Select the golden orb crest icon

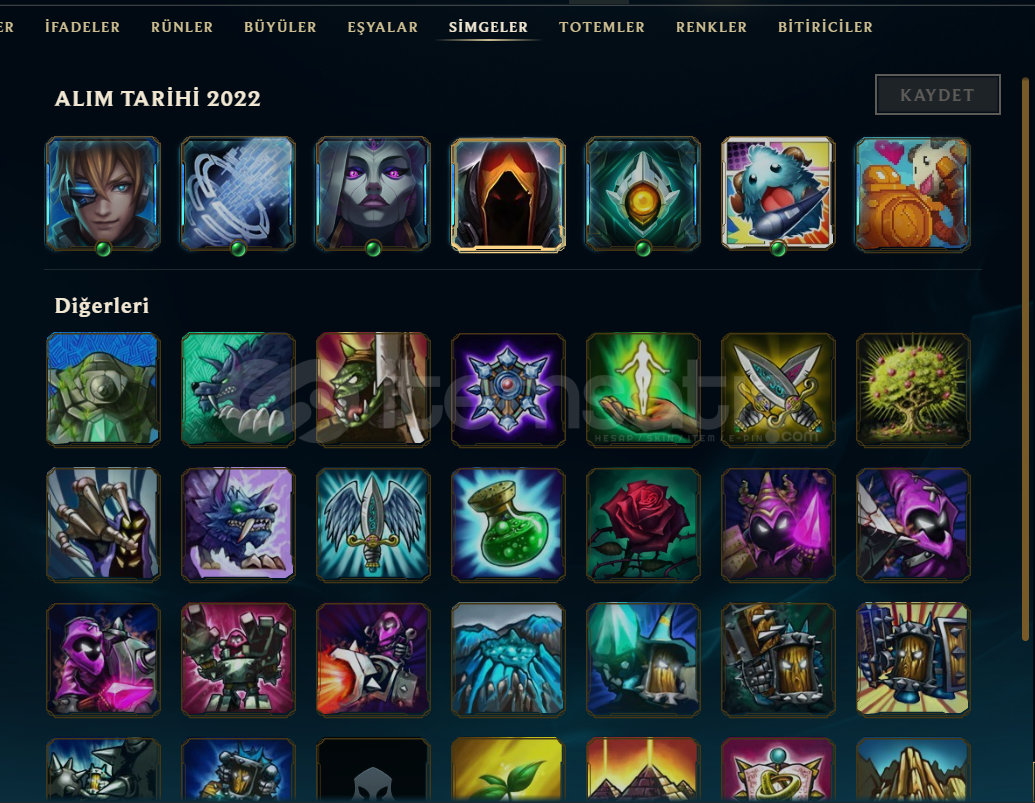(643, 193)
